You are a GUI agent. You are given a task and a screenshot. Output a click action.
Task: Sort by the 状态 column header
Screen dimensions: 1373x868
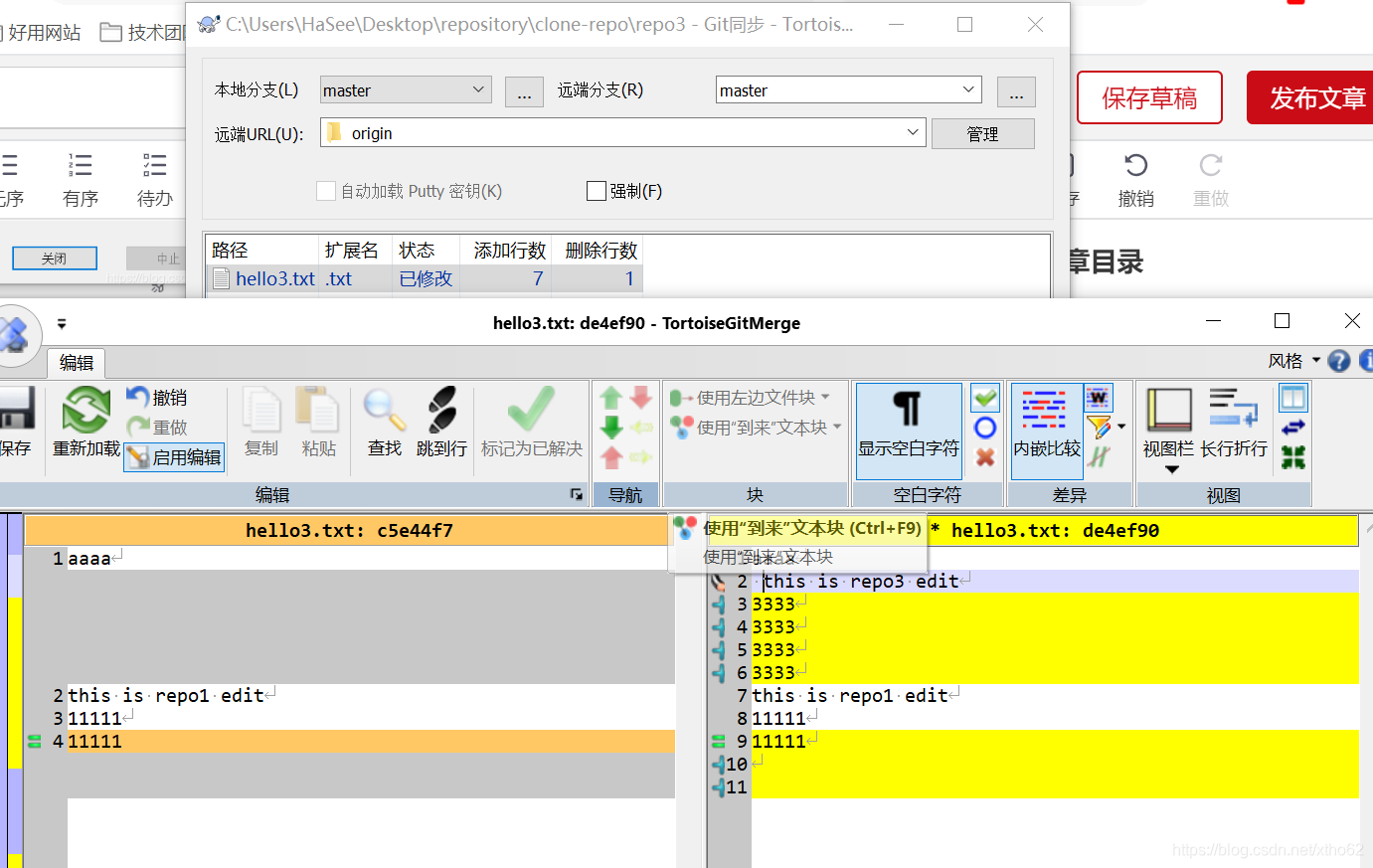[426, 251]
